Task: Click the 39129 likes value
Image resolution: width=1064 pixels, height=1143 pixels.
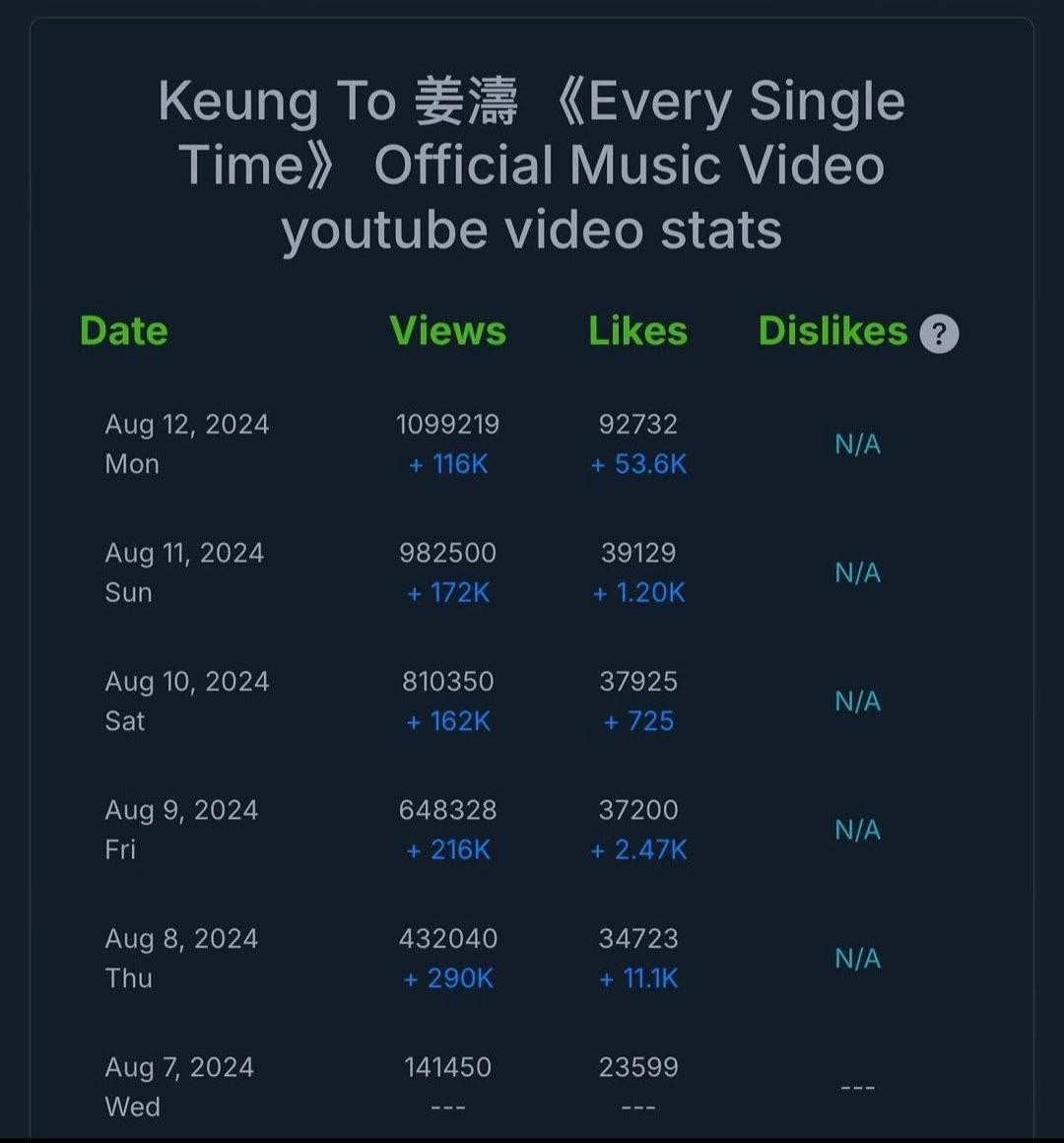Action: (638, 553)
